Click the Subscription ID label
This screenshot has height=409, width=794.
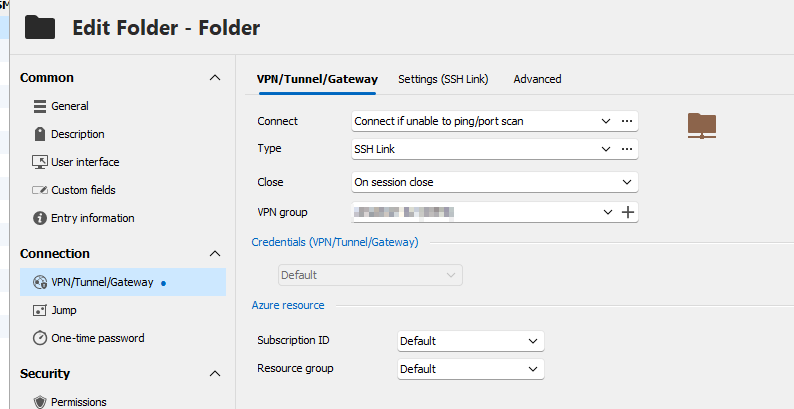[293, 340]
